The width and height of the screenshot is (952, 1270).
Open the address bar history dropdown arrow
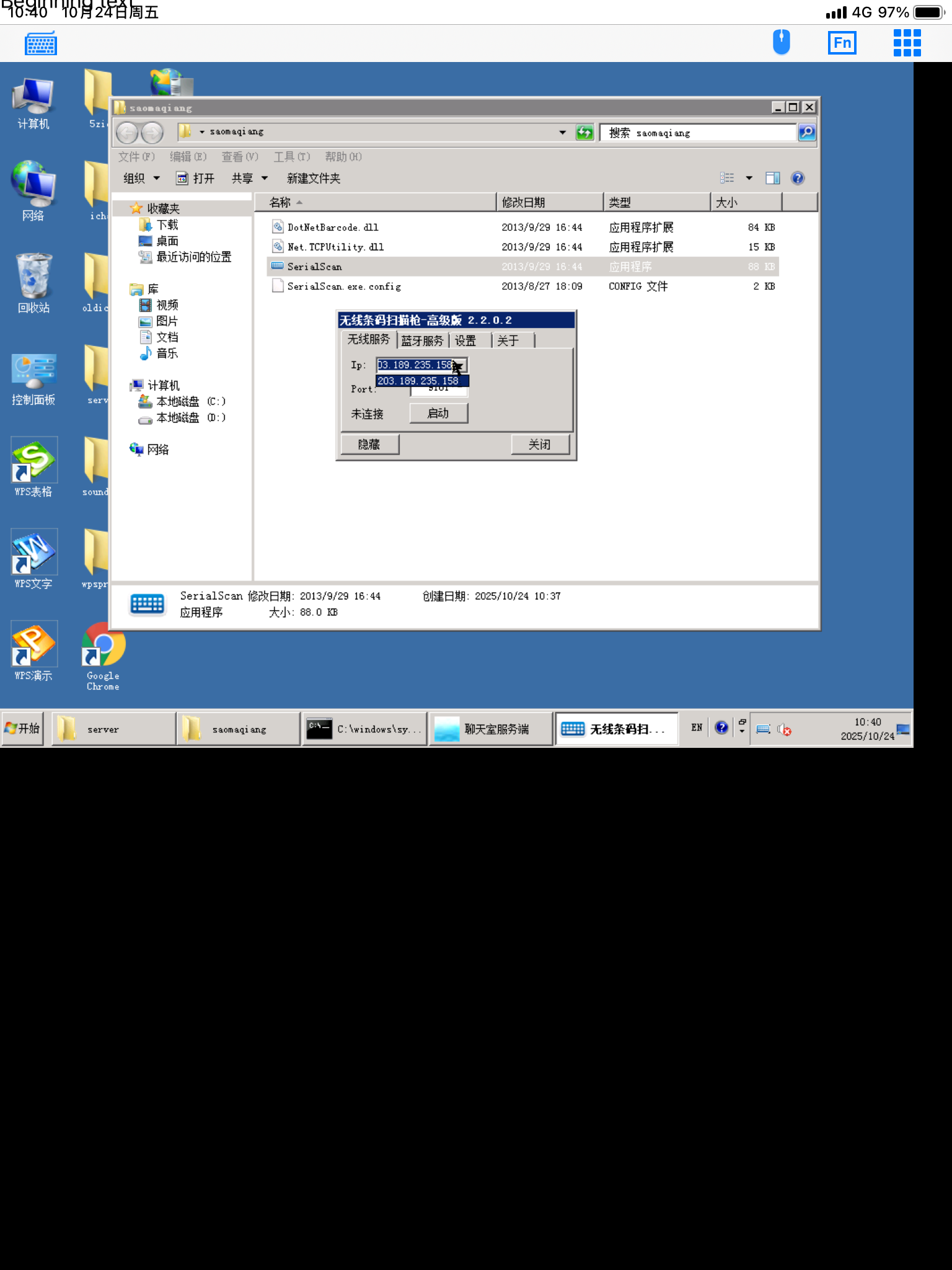click(563, 132)
